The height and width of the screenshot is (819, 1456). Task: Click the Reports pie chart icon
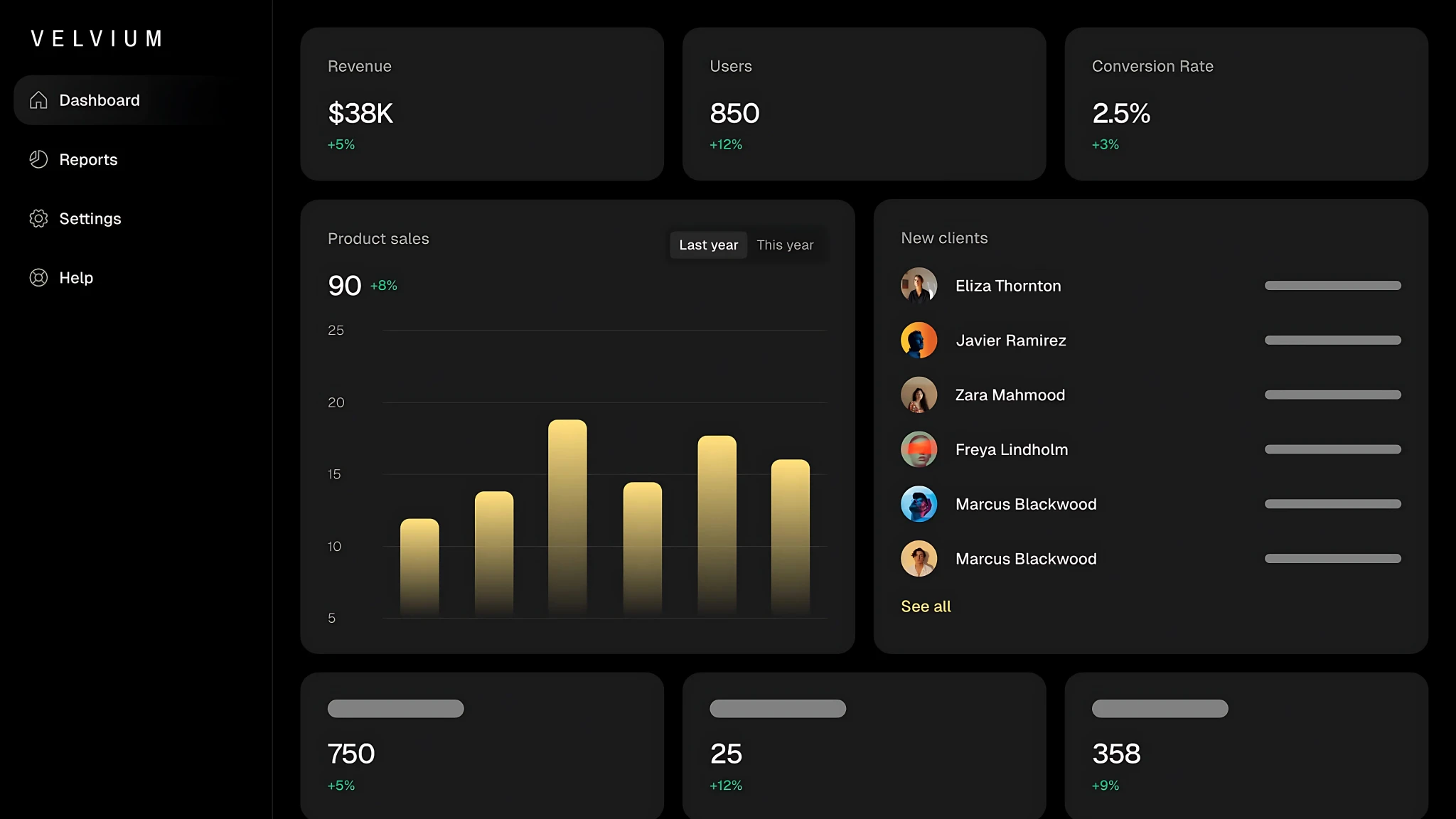[x=38, y=159]
